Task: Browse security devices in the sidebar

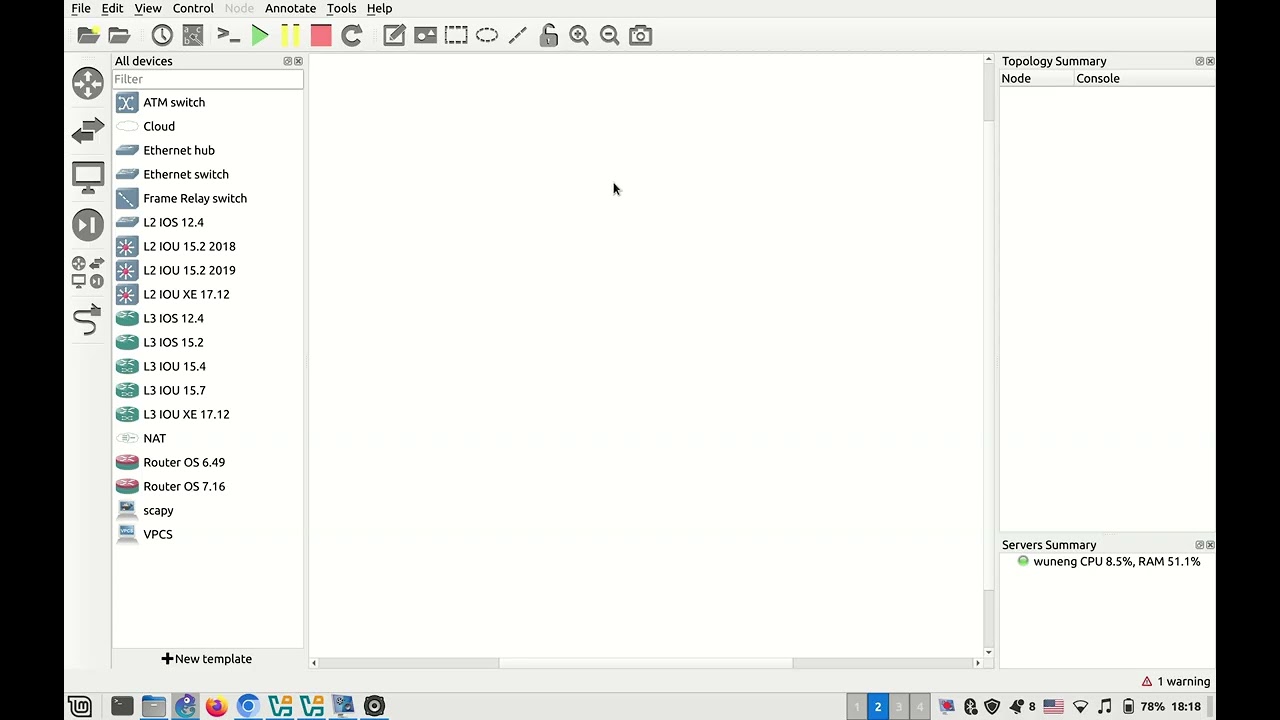Action: click(88, 224)
